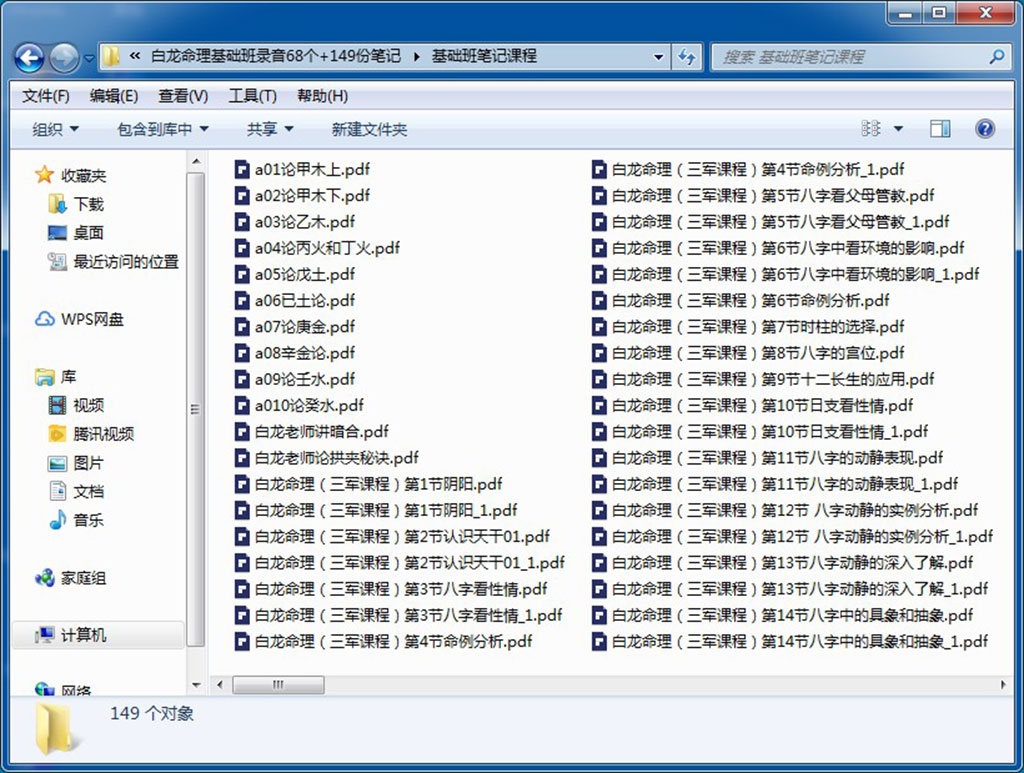
Task: Select file 第5节八字看父母管教.pdf
Action: click(x=763, y=196)
